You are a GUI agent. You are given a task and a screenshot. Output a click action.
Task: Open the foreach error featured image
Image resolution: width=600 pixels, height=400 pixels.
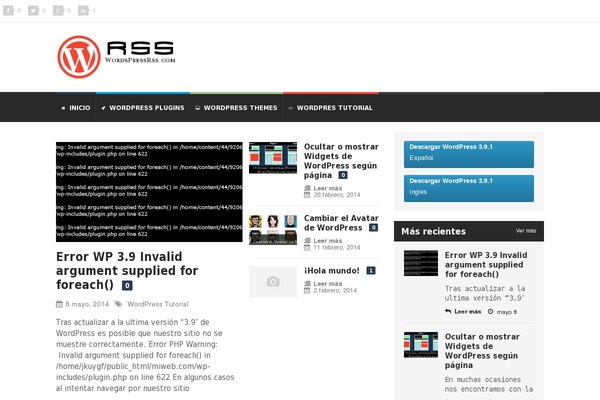pyautogui.click(x=149, y=192)
